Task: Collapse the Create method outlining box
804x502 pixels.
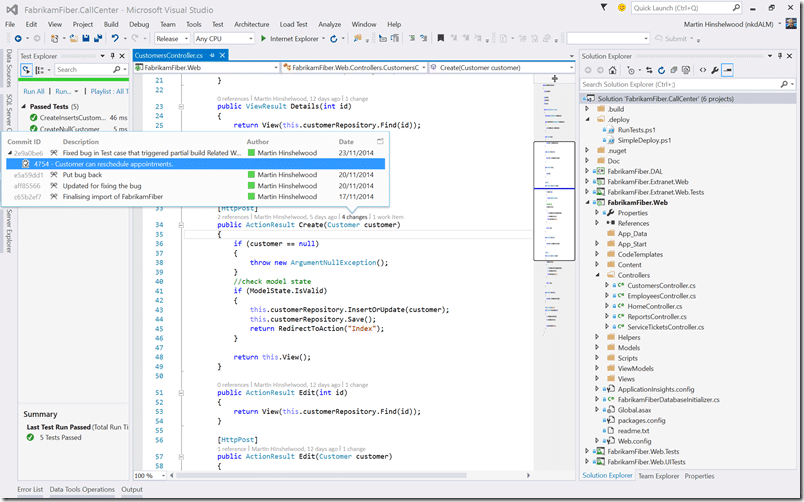Action: click(181, 225)
